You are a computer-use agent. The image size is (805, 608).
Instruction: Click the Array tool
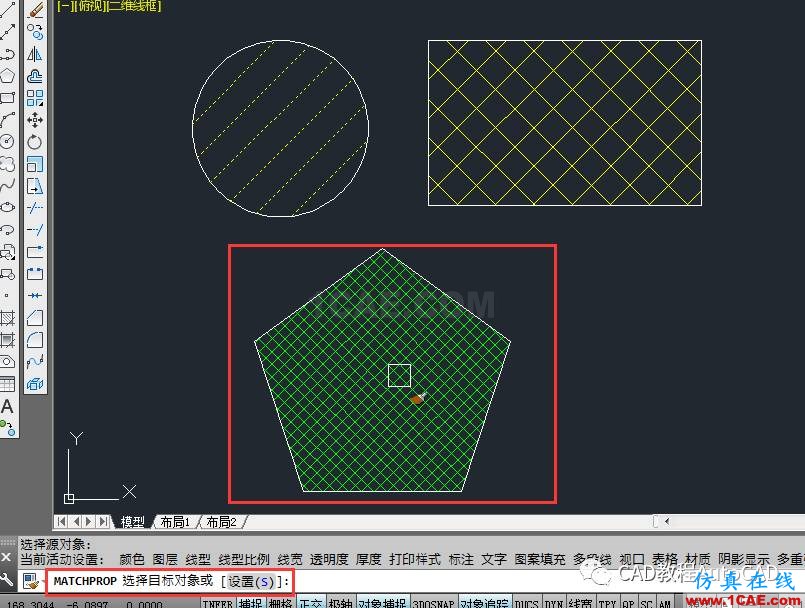point(35,98)
